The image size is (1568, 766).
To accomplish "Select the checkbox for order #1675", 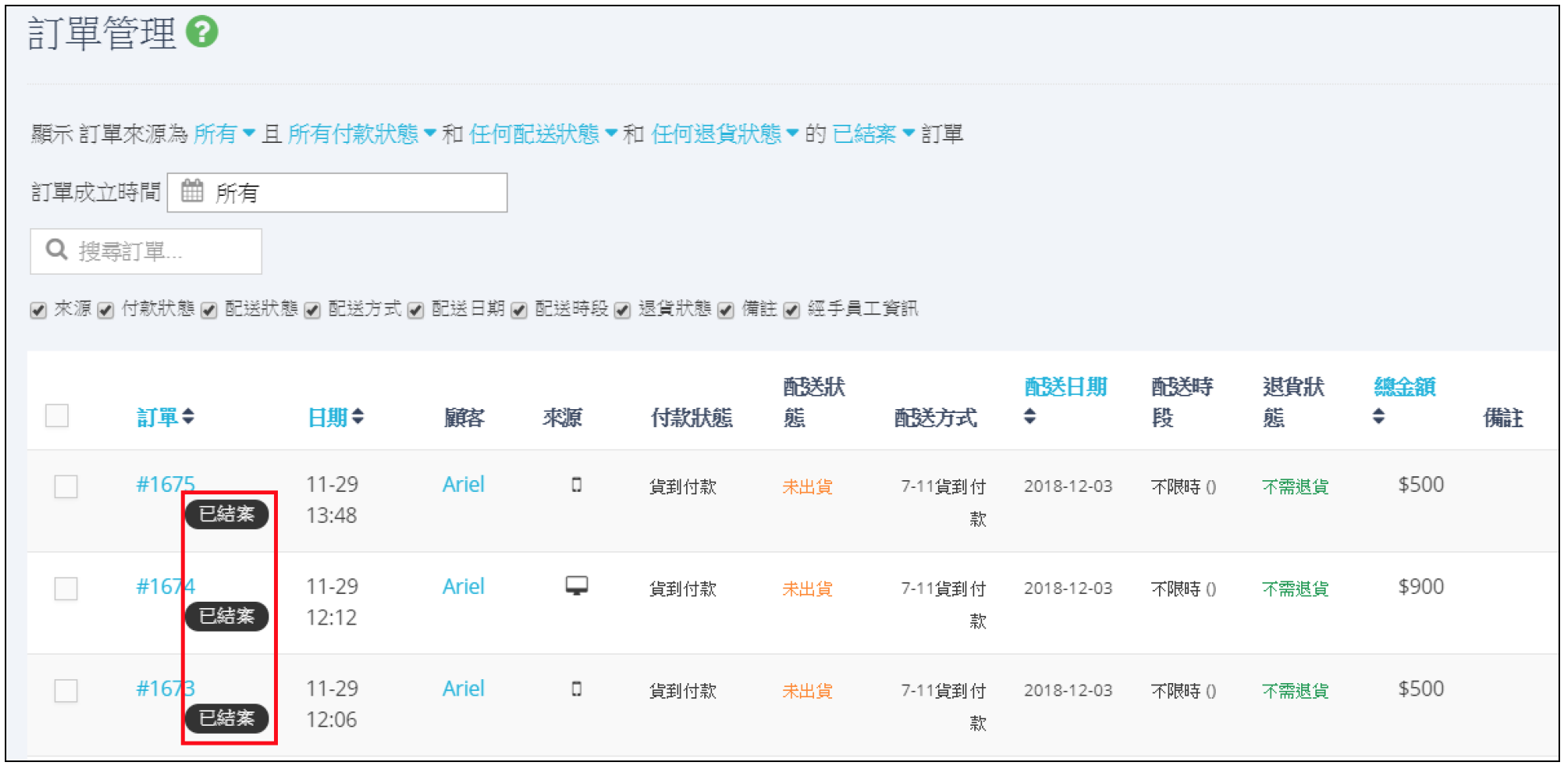I will pyautogui.click(x=66, y=486).
